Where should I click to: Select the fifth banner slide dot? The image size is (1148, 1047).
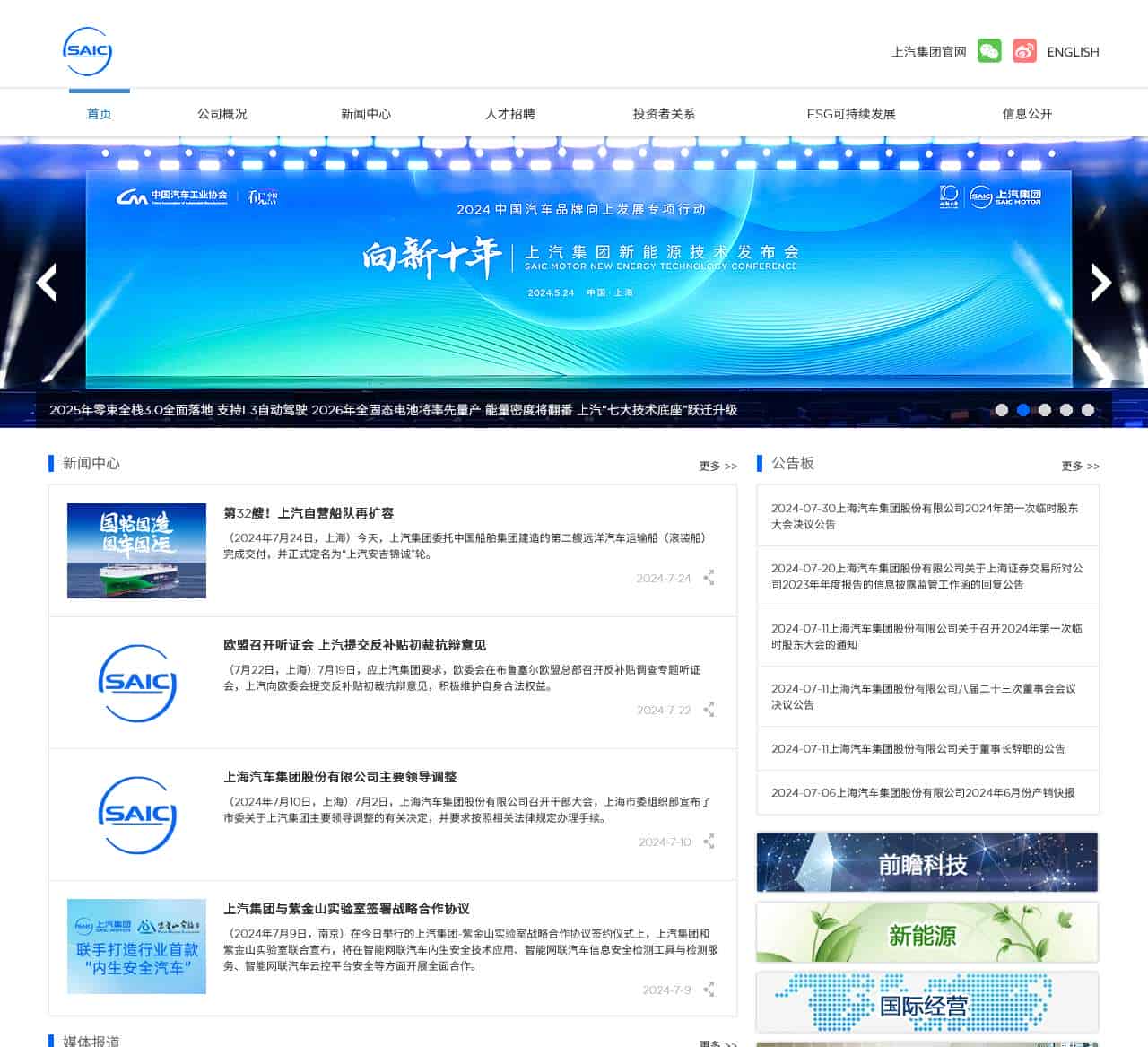pos(1088,410)
